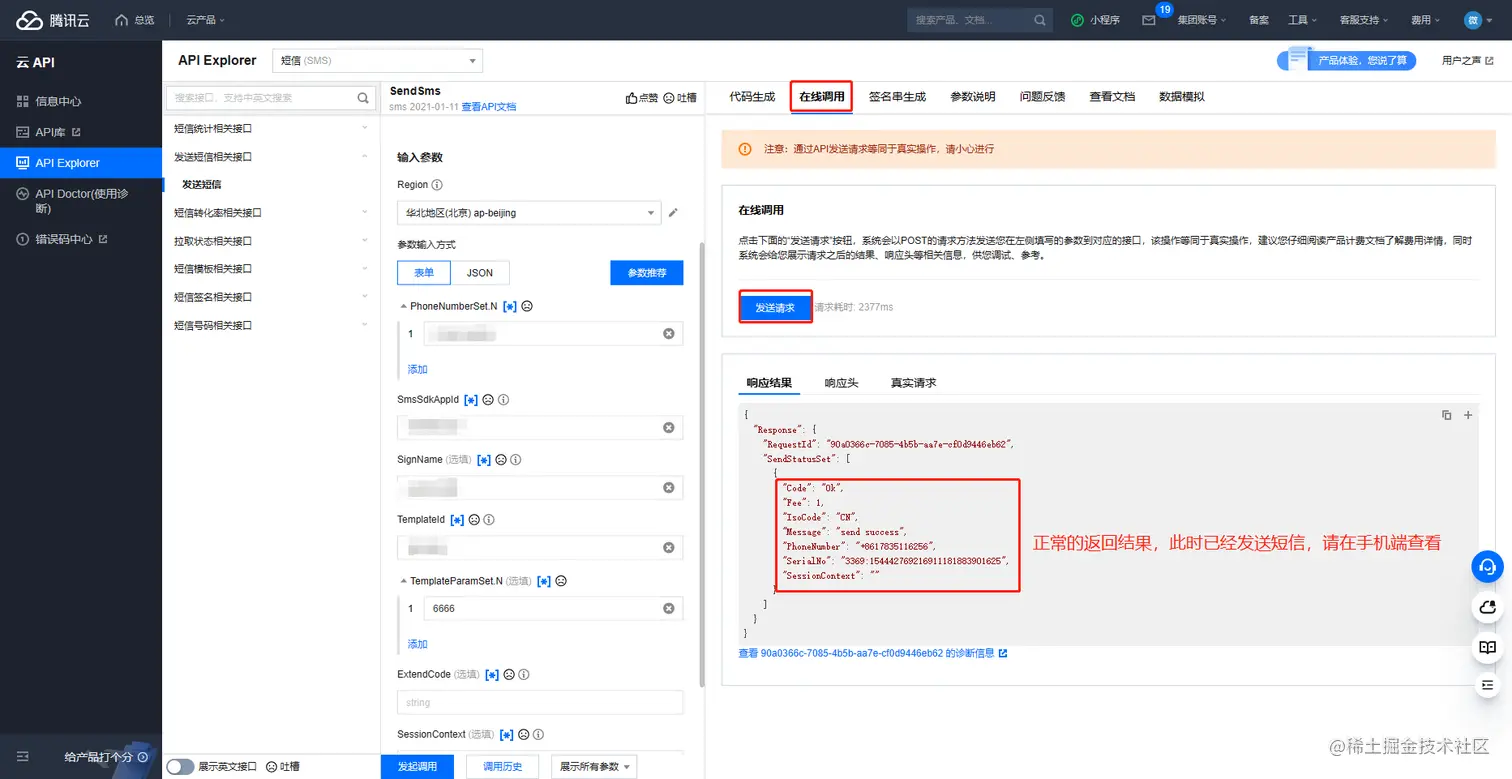This screenshot has height=779, width=1512.
Task: Click the 参数推荐 button
Action: (x=647, y=273)
